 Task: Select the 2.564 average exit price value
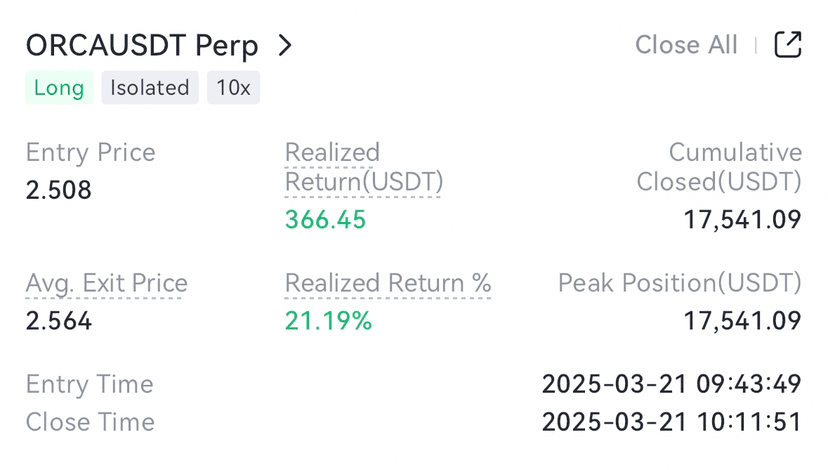(x=59, y=321)
